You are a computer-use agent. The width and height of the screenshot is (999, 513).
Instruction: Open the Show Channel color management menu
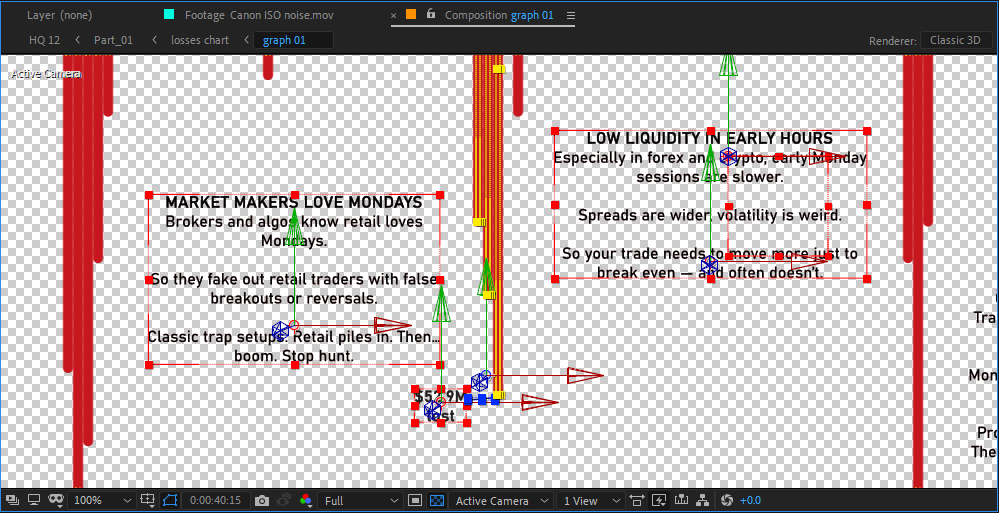tap(306, 501)
